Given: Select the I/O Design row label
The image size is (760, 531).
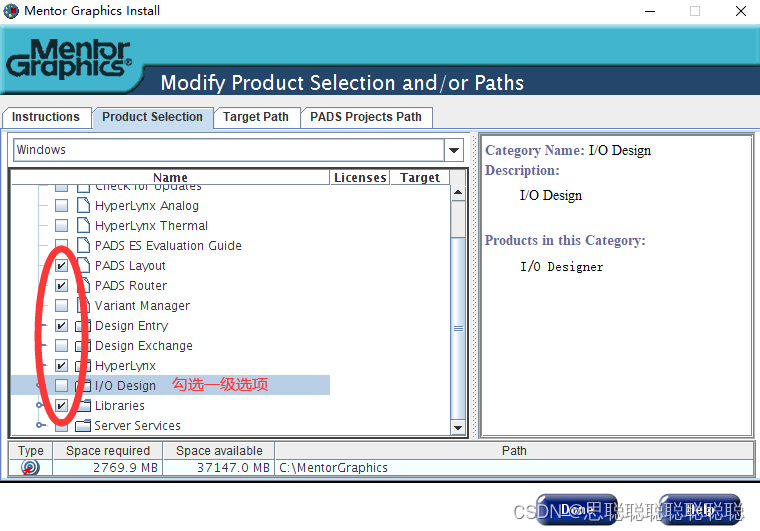Looking at the screenshot, I should pos(126,386).
